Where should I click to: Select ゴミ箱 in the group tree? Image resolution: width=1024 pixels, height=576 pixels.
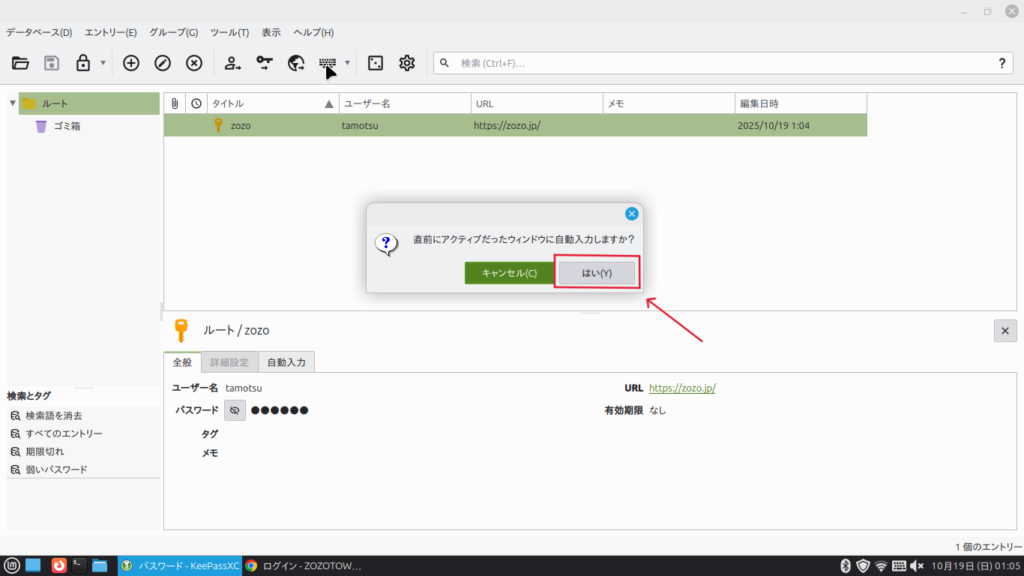point(67,126)
